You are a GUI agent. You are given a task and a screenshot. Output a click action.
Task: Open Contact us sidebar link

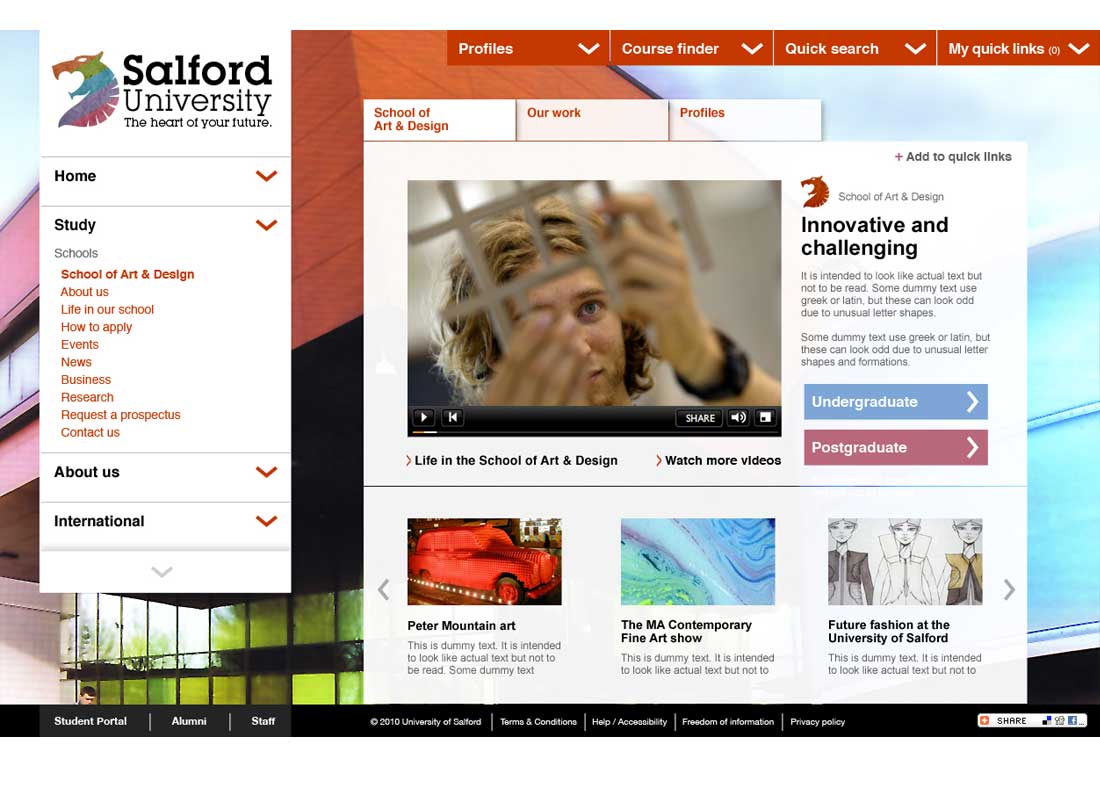pos(90,432)
